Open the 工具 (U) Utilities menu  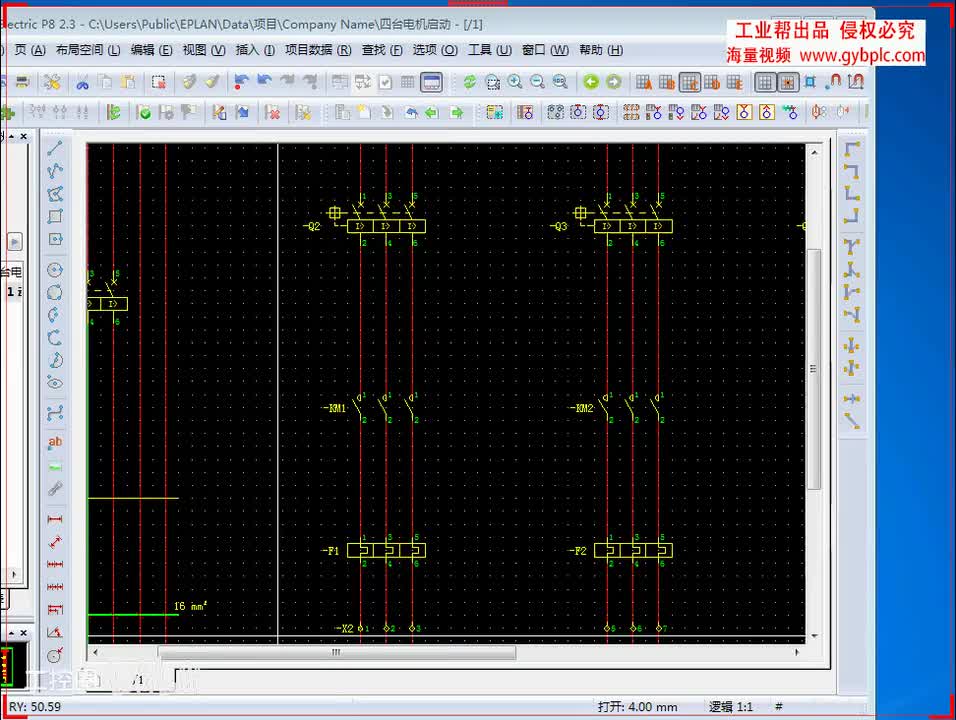[x=490, y=50]
